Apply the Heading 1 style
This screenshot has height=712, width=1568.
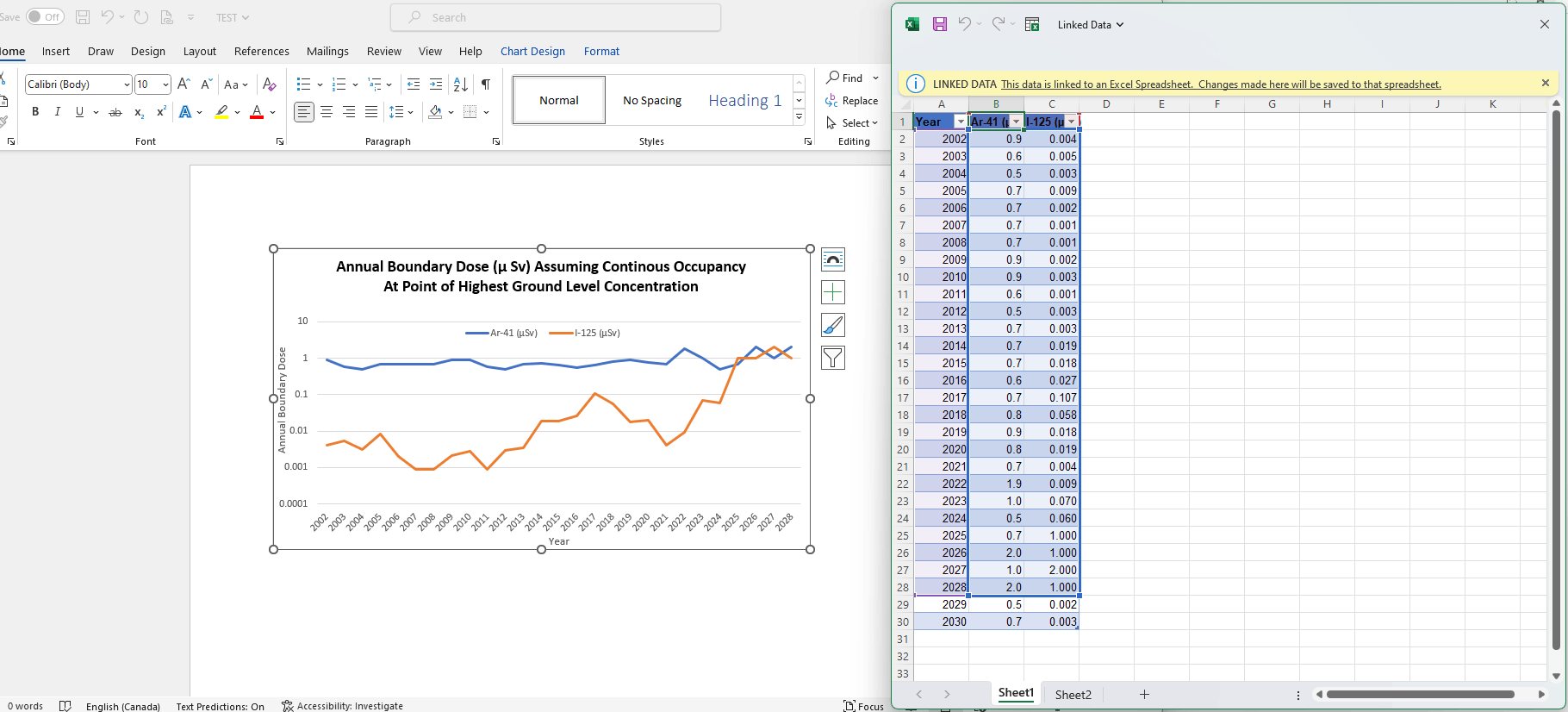pyautogui.click(x=744, y=101)
